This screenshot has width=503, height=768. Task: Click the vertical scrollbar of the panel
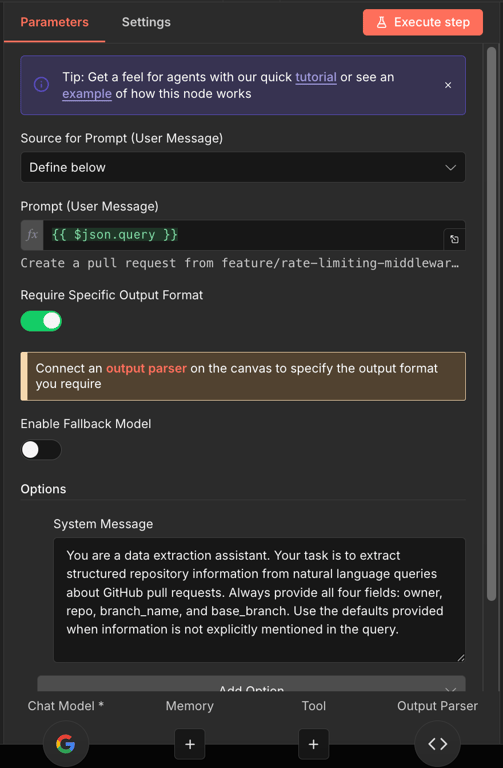point(491,323)
